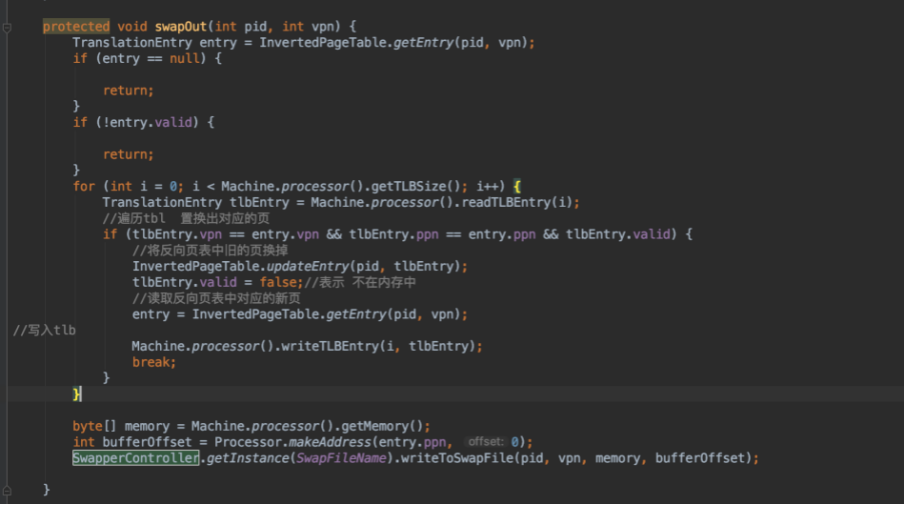Click tlbEntry.valid = false assignment
This screenshot has width=904, height=506.
click(x=217, y=282)
